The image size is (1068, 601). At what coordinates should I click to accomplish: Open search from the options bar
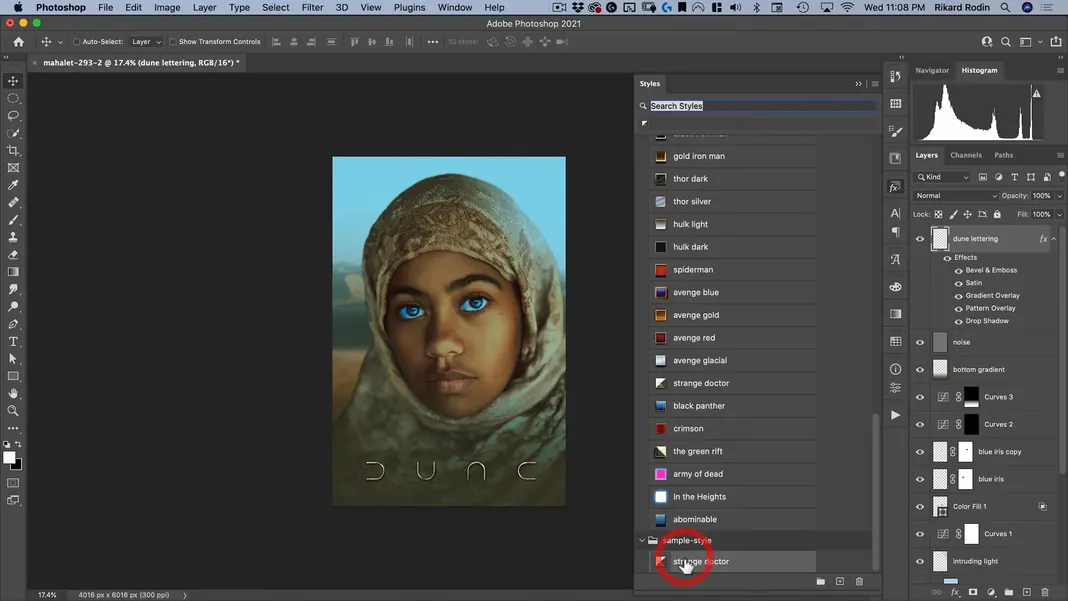pyautogui.click(x=1005, y=42)
